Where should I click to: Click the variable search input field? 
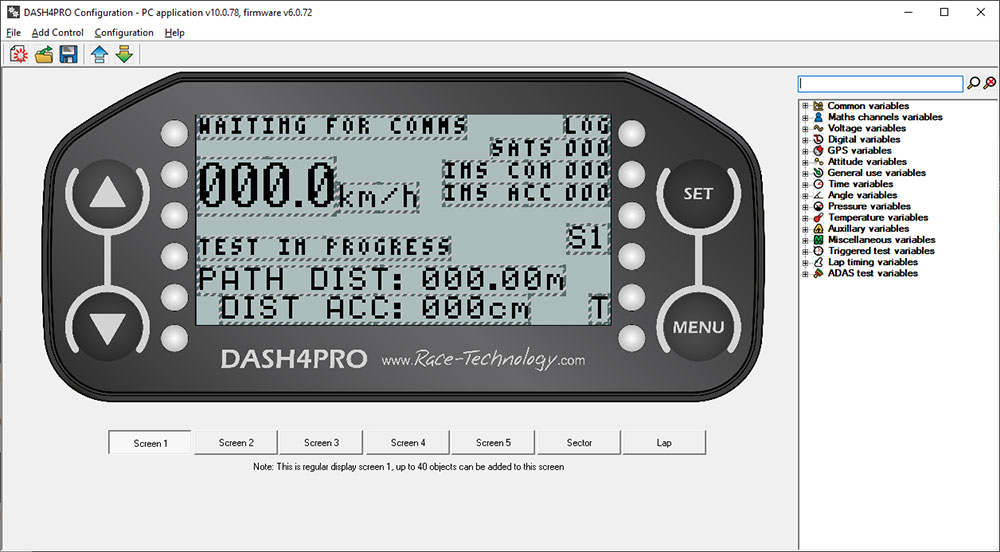(x=880, y=84)
